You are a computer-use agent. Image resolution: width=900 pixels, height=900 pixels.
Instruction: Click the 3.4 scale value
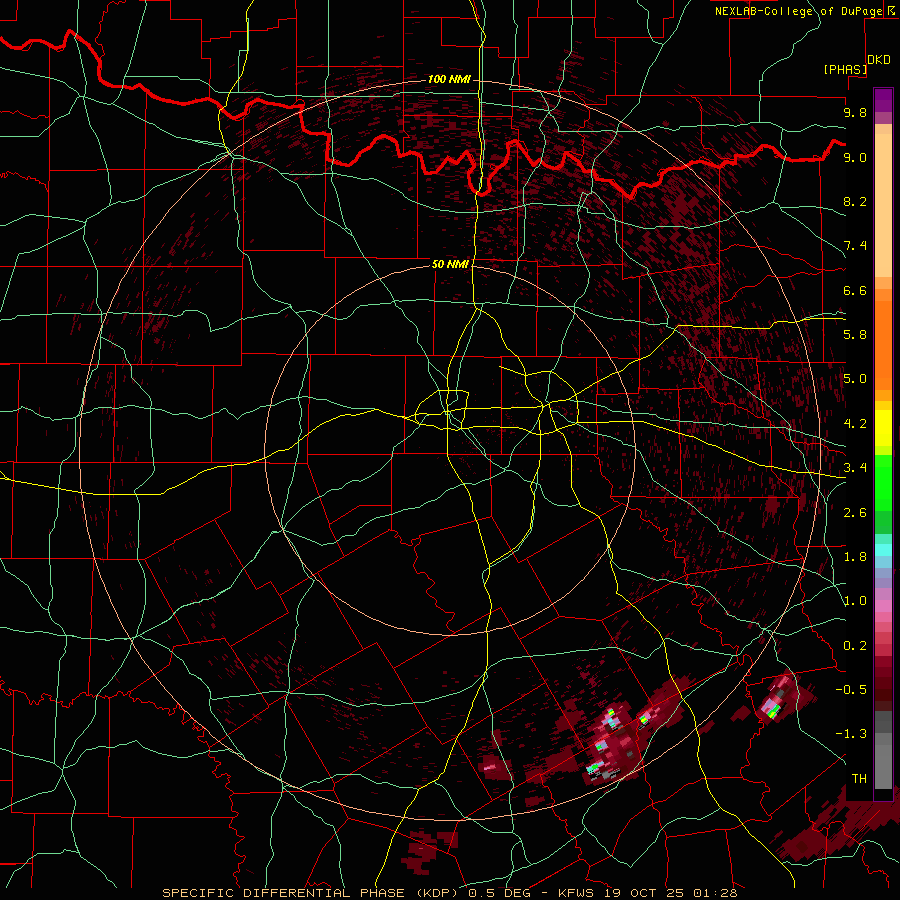(x=855, y=468)
